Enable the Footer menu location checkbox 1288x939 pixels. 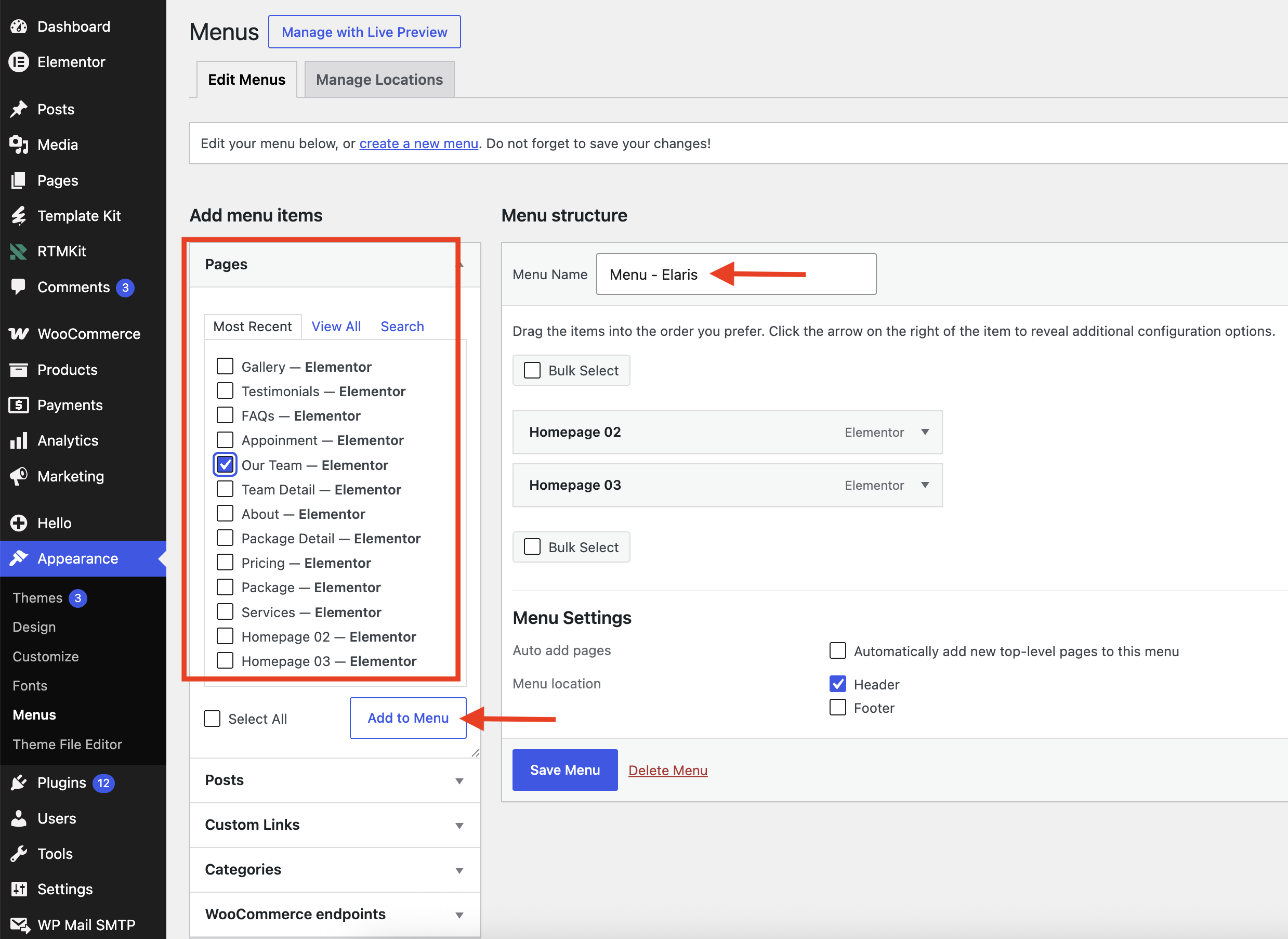click(837, 707)
